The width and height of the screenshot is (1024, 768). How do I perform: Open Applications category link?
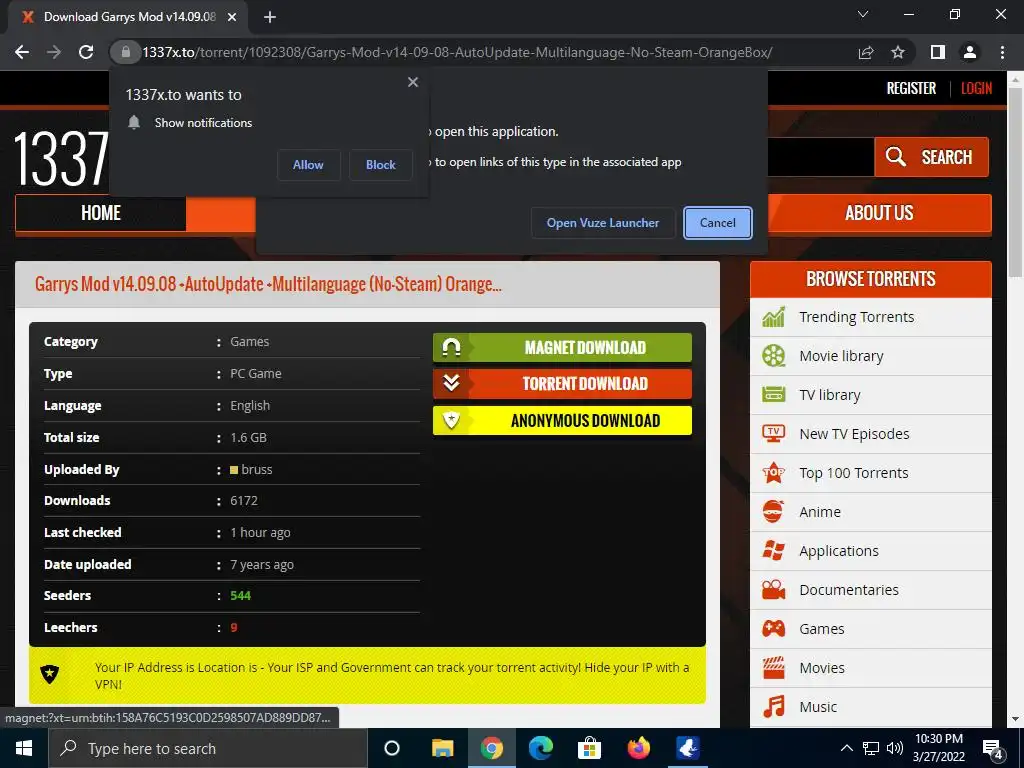(839, 551)
